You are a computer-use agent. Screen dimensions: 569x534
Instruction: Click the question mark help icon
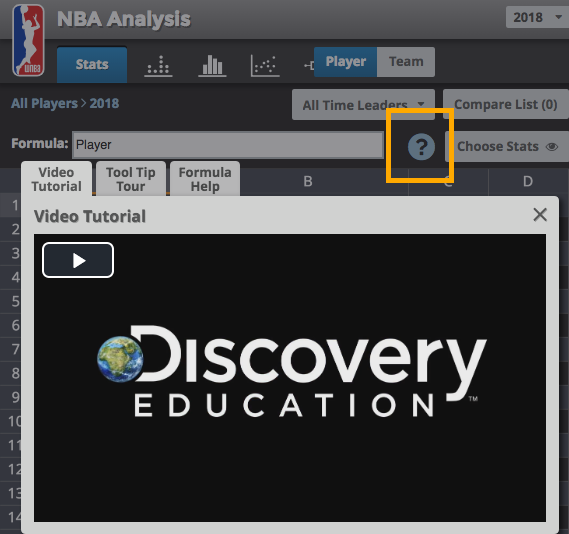coord(421,147)
